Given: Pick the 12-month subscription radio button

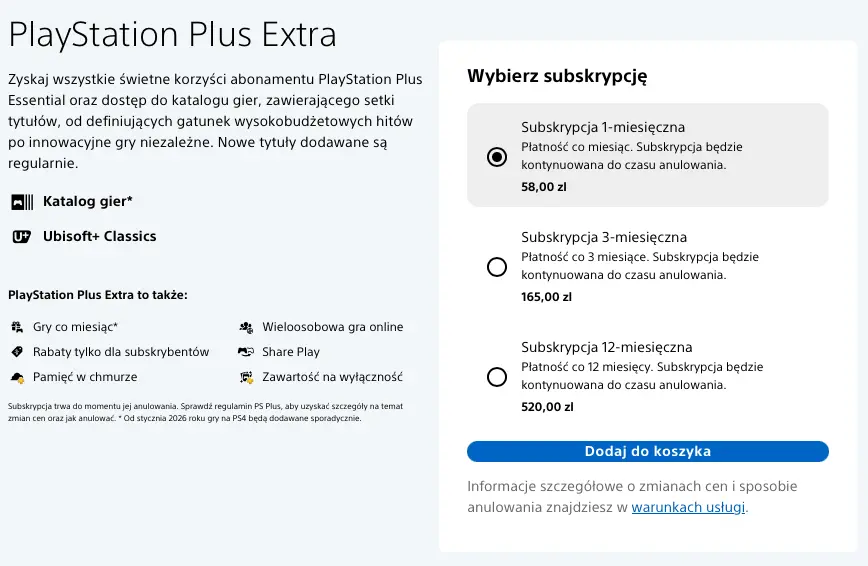Looking at the screenshot, I should (497, 377).
